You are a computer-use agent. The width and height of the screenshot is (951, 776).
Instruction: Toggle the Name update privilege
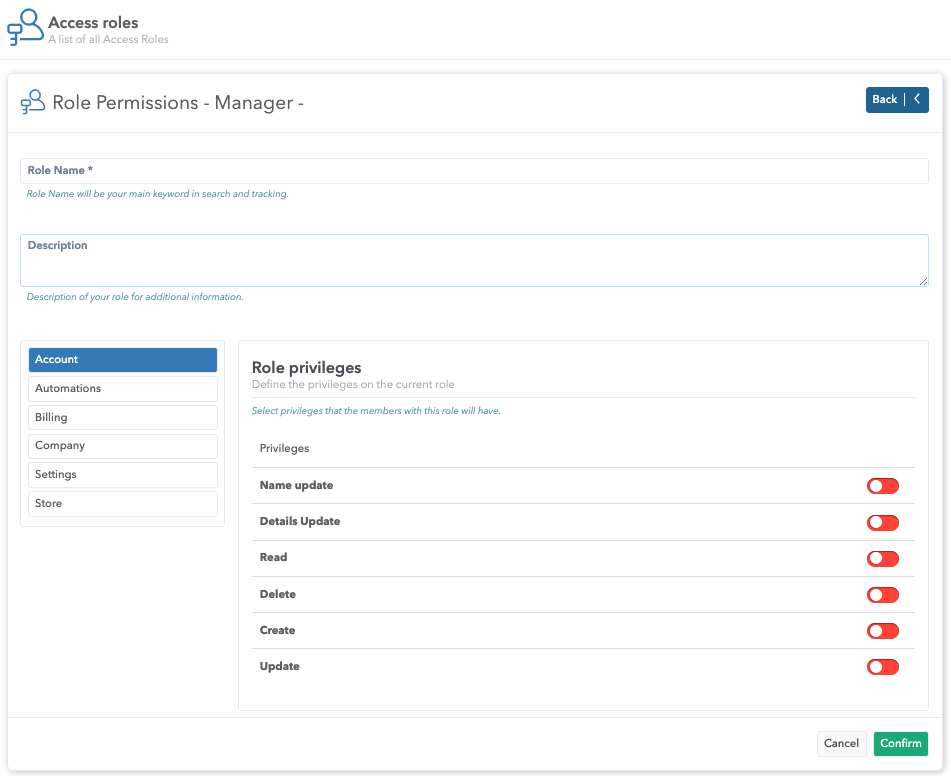click(882, 486)
